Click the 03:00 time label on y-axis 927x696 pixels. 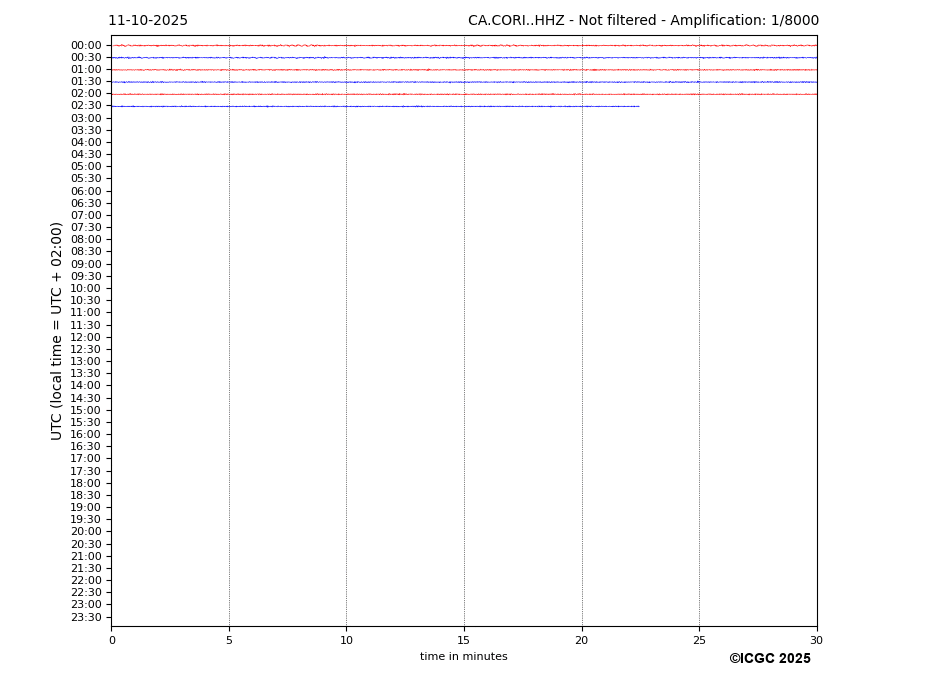tap(85, 118)
